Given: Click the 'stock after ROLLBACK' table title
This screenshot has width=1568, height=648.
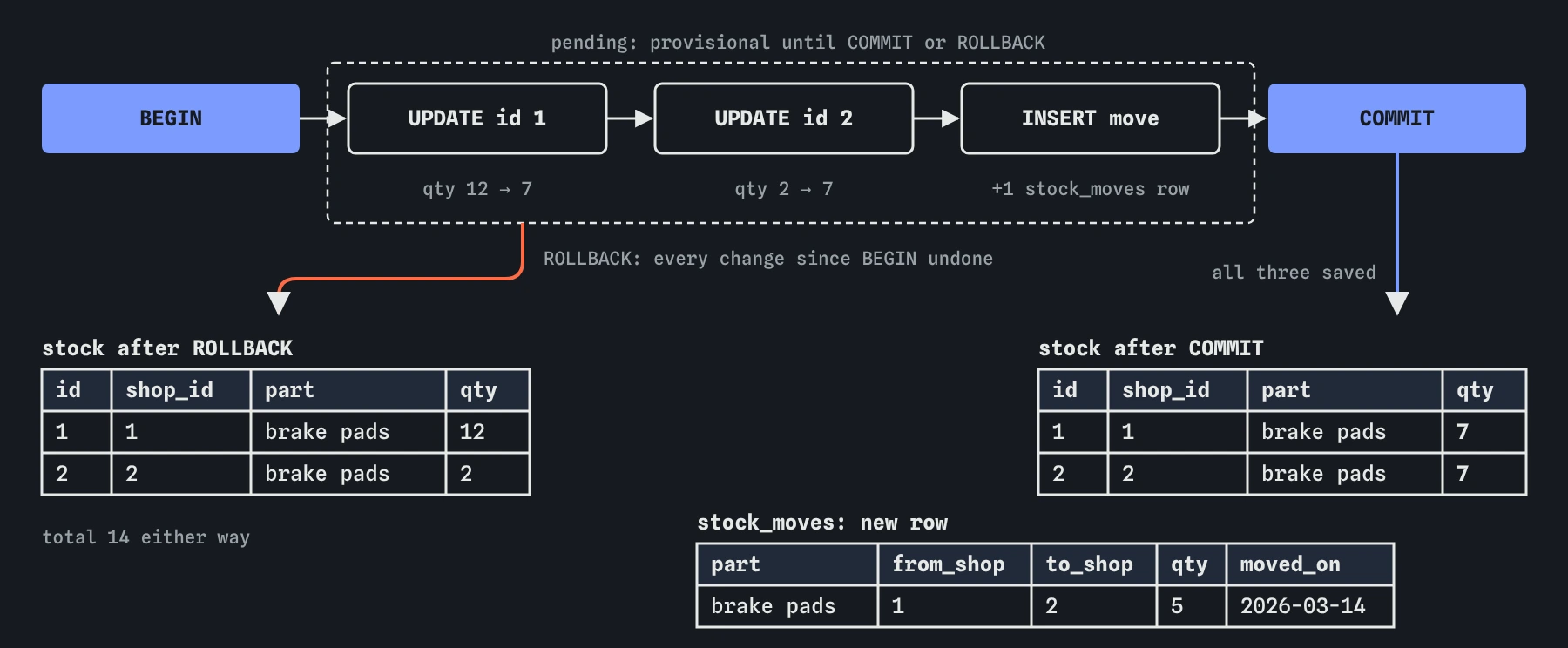Looking at the screenshot, I should coord(167,348).
